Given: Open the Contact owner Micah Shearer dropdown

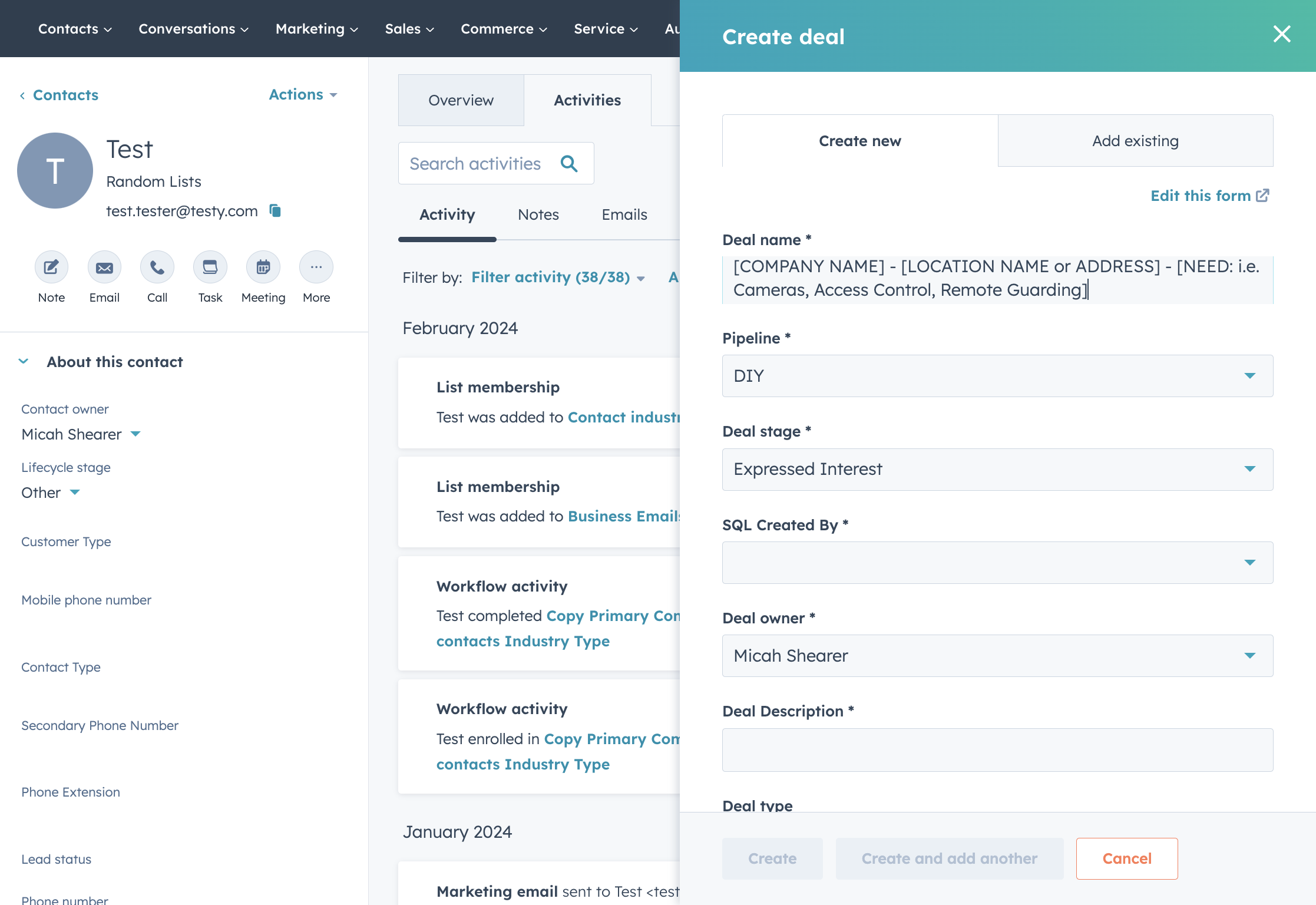Looking at the screenshot, I should [x=81, y=434].
